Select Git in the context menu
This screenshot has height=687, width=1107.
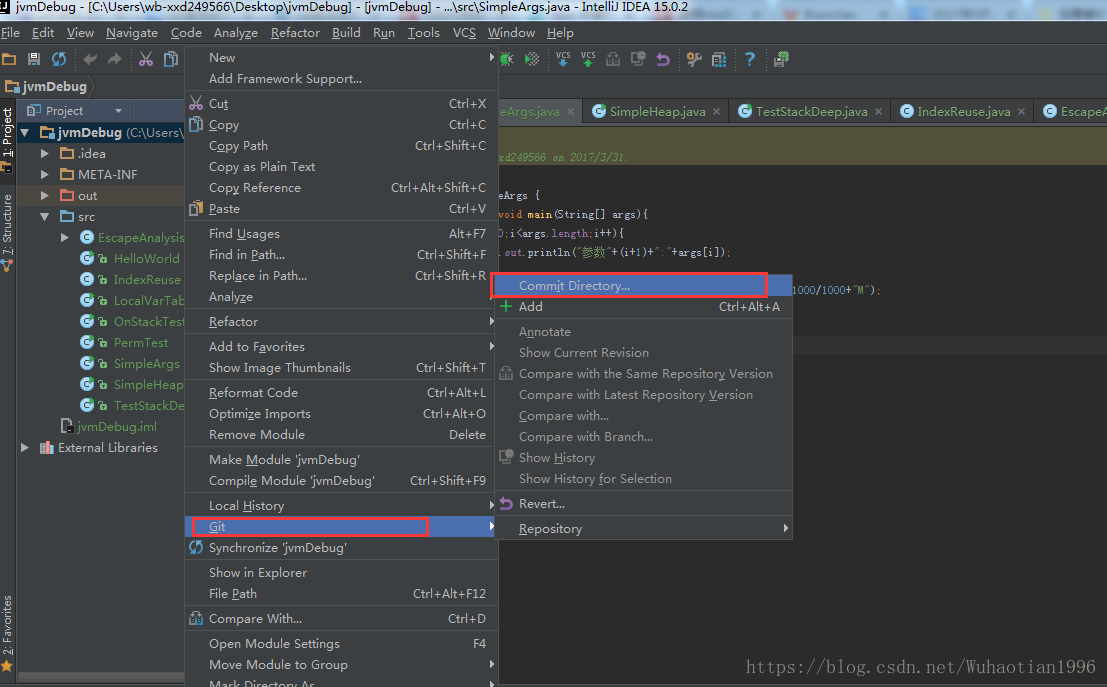[x=340, y=527]
